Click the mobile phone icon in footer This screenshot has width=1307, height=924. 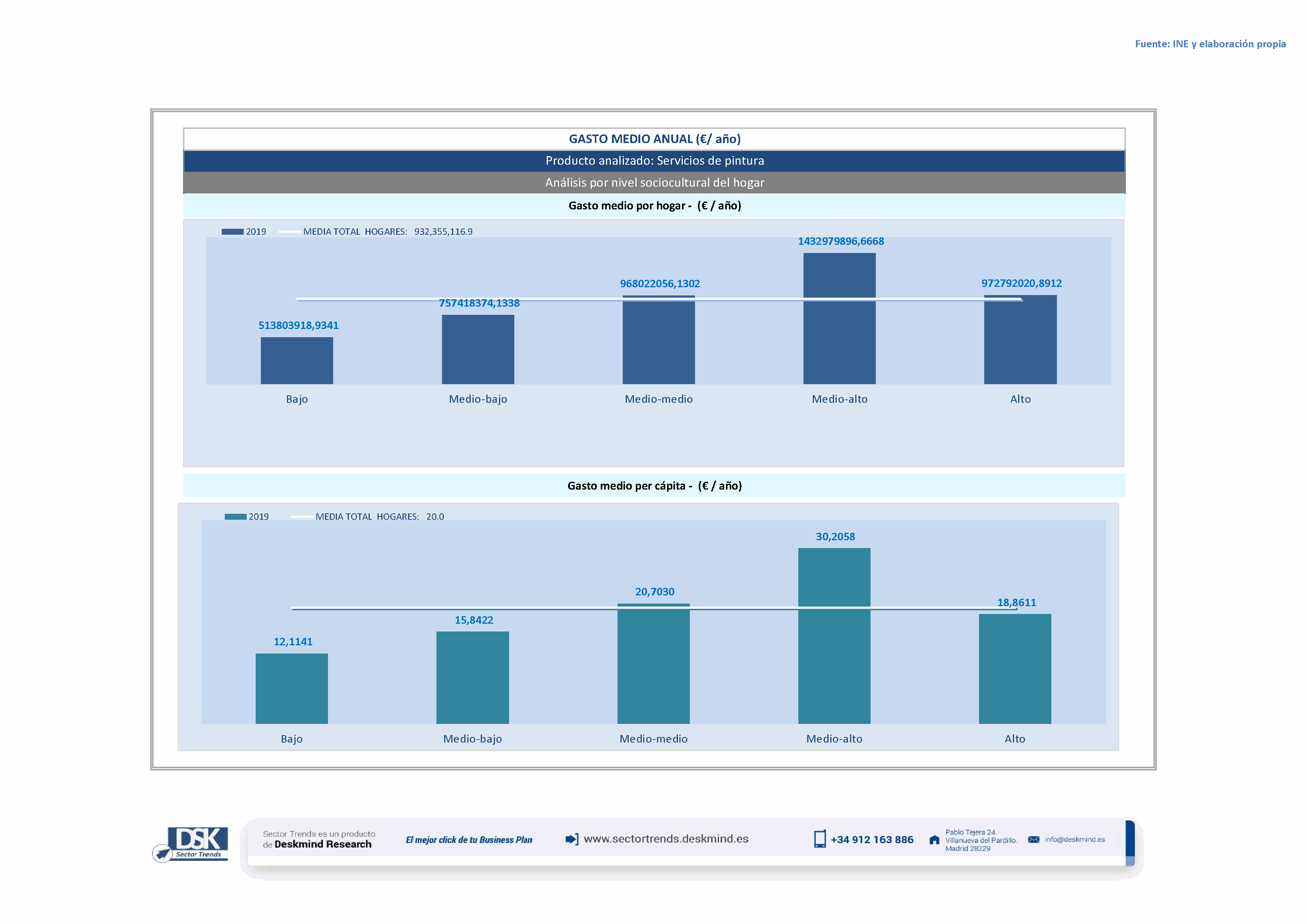(819, 839)
